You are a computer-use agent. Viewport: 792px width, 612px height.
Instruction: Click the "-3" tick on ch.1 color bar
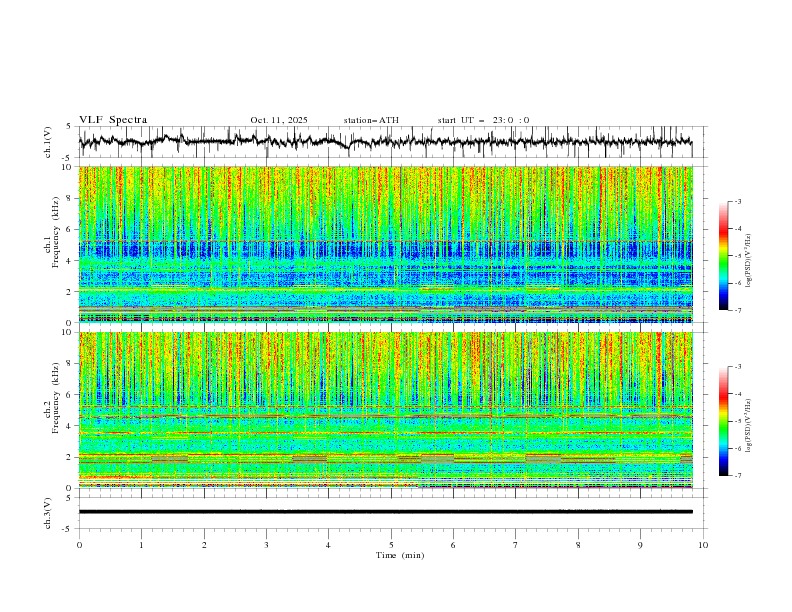(738, 201)
